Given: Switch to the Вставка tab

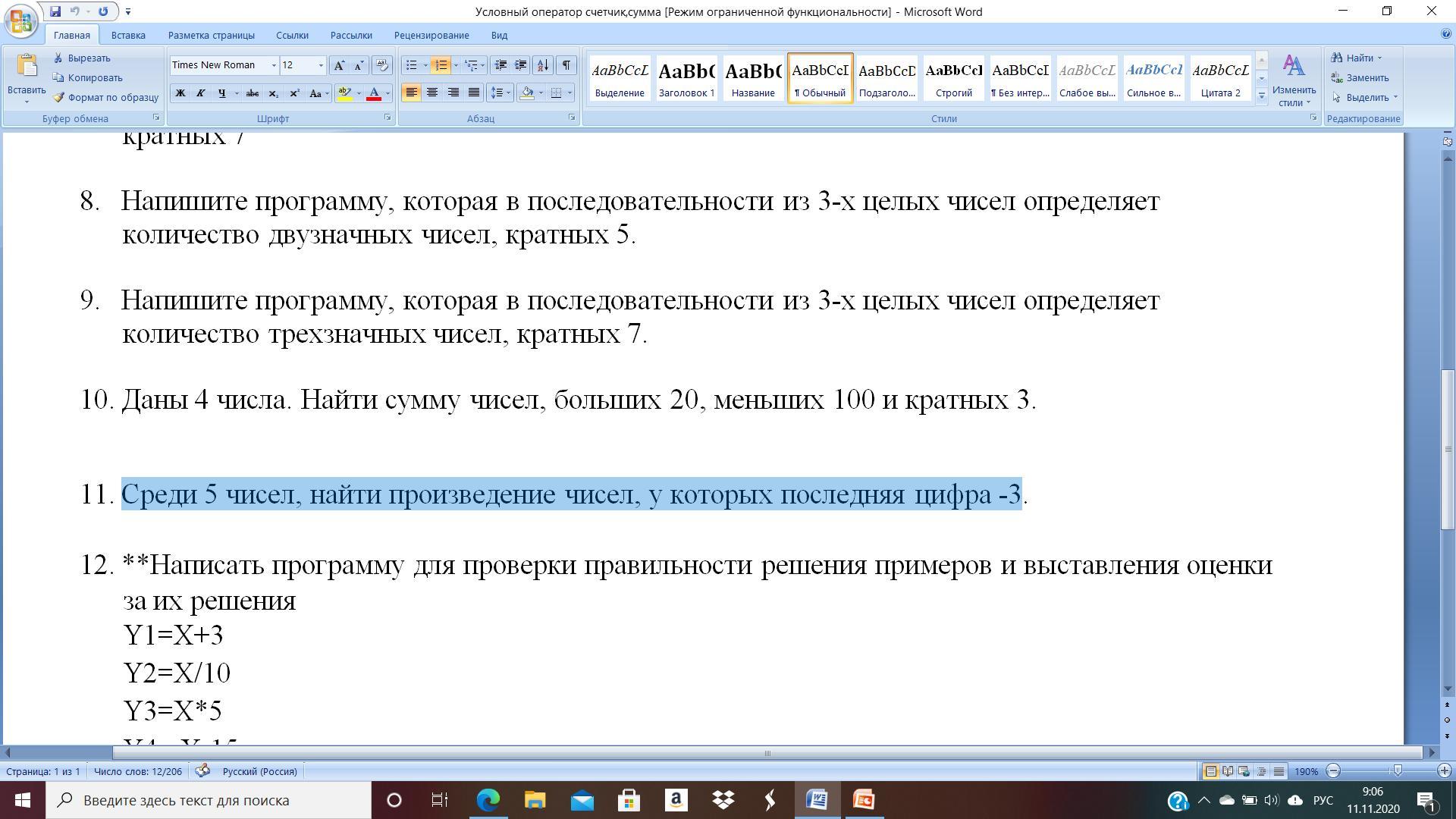Looking at the screenshot, I should click(128, 36).
